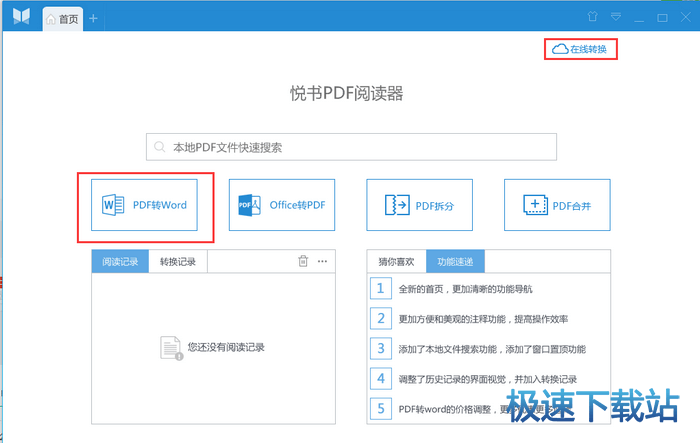This screenshot has height=443, width=700.
Task: Click feature item 3 本地文件搜索功能
Action: point(492,349)
